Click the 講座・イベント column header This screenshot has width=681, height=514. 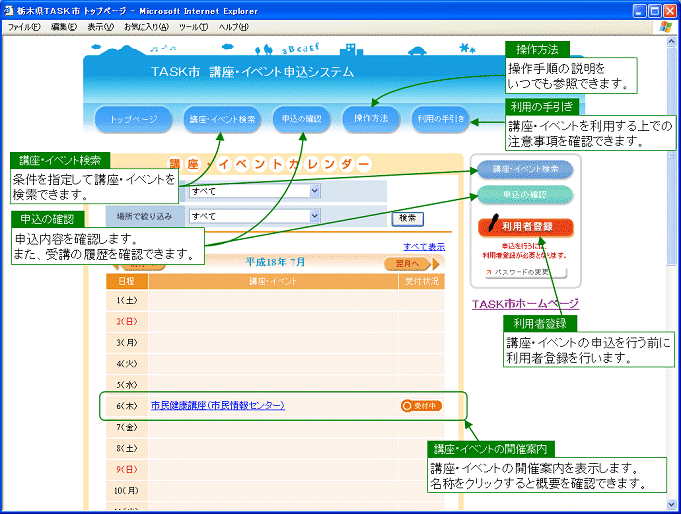click(273, 281)
